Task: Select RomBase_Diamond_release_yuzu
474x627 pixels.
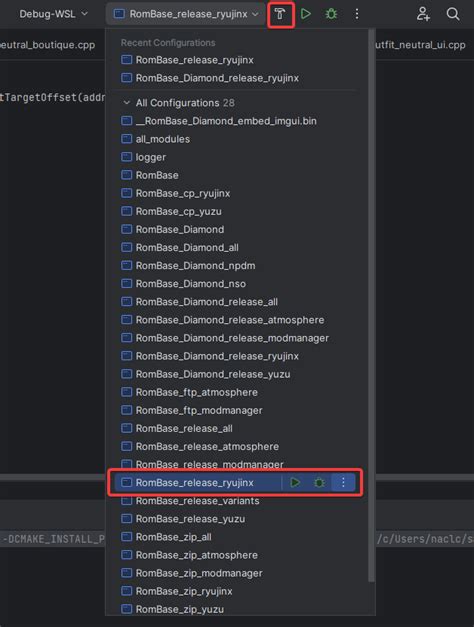Action: click(236, 374)
